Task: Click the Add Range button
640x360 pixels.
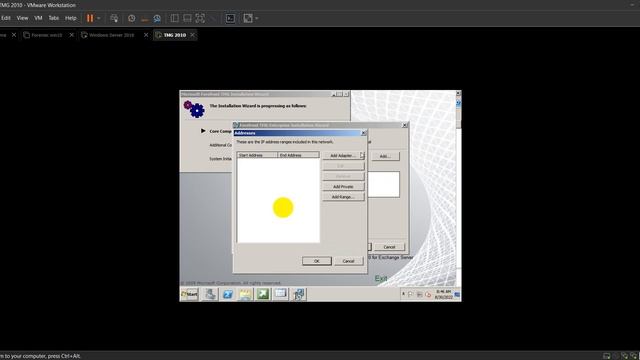Action: tap(343, 197)
